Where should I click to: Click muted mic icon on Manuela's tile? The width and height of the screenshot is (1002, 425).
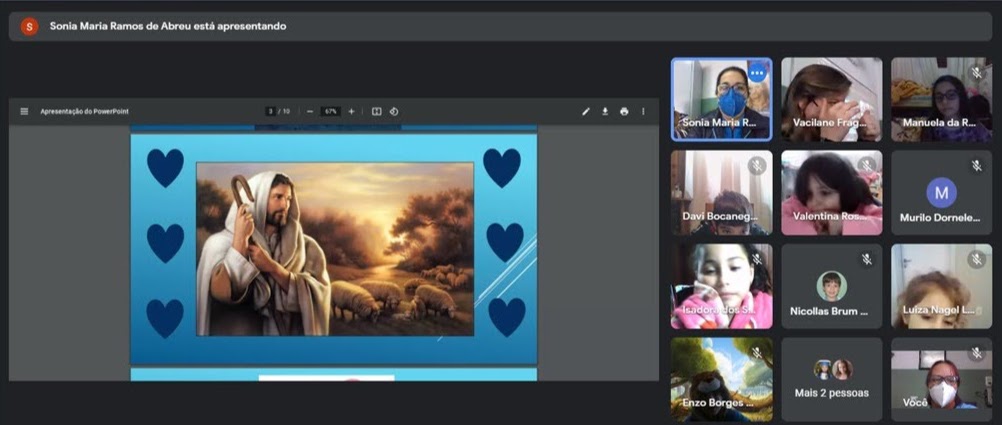coord(977,73)
